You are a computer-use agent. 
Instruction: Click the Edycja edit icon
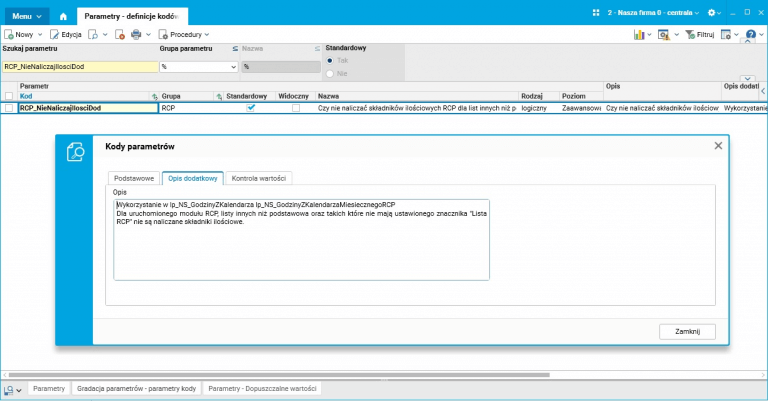54,35
